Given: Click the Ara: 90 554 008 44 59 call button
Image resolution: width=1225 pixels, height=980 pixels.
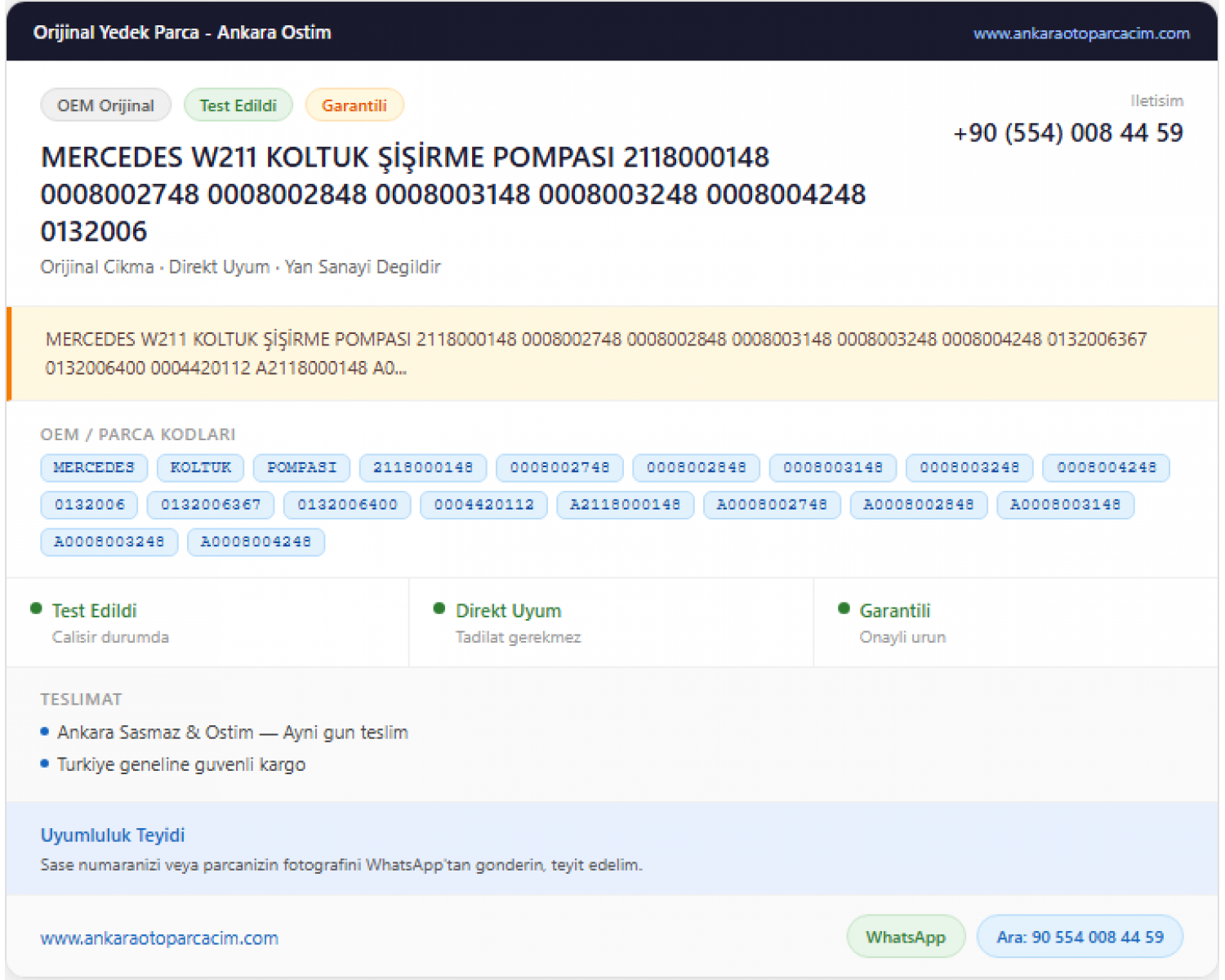Looking at the screenshot, I should pyautogui.click(x=1080, y=937).
